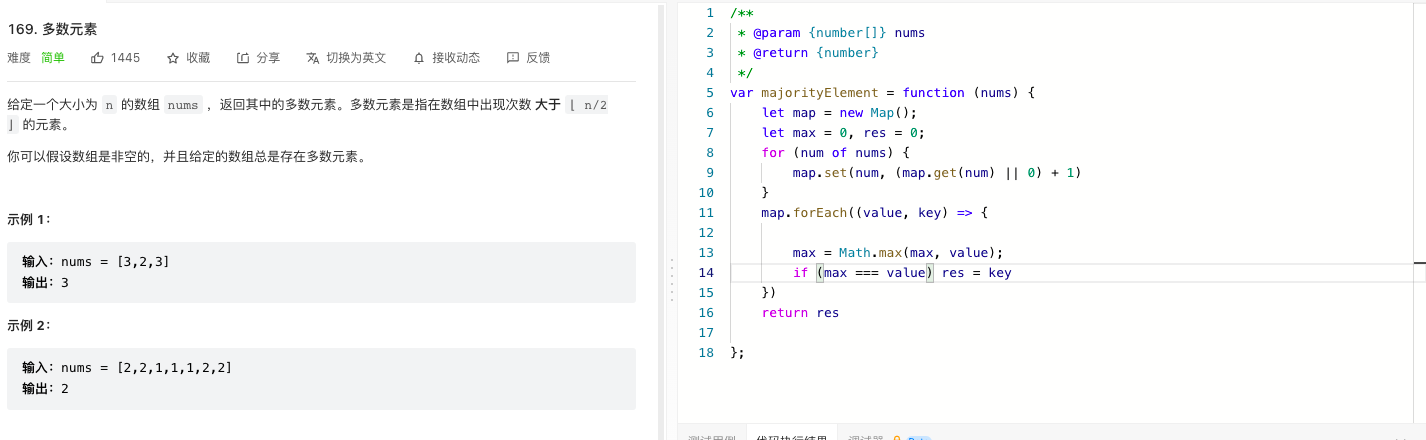Click the max = Math.max(max, value); line

coord(897,252)
